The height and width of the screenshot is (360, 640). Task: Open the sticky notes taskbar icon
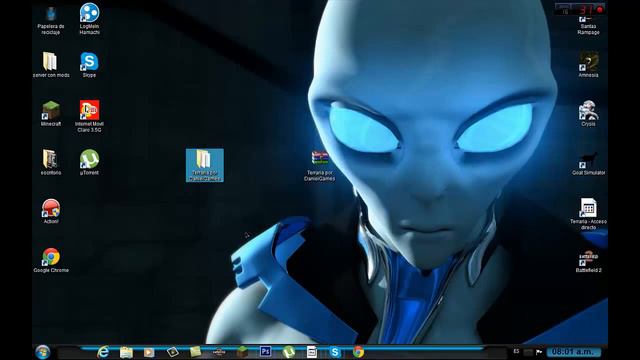[x=196, y=351]
